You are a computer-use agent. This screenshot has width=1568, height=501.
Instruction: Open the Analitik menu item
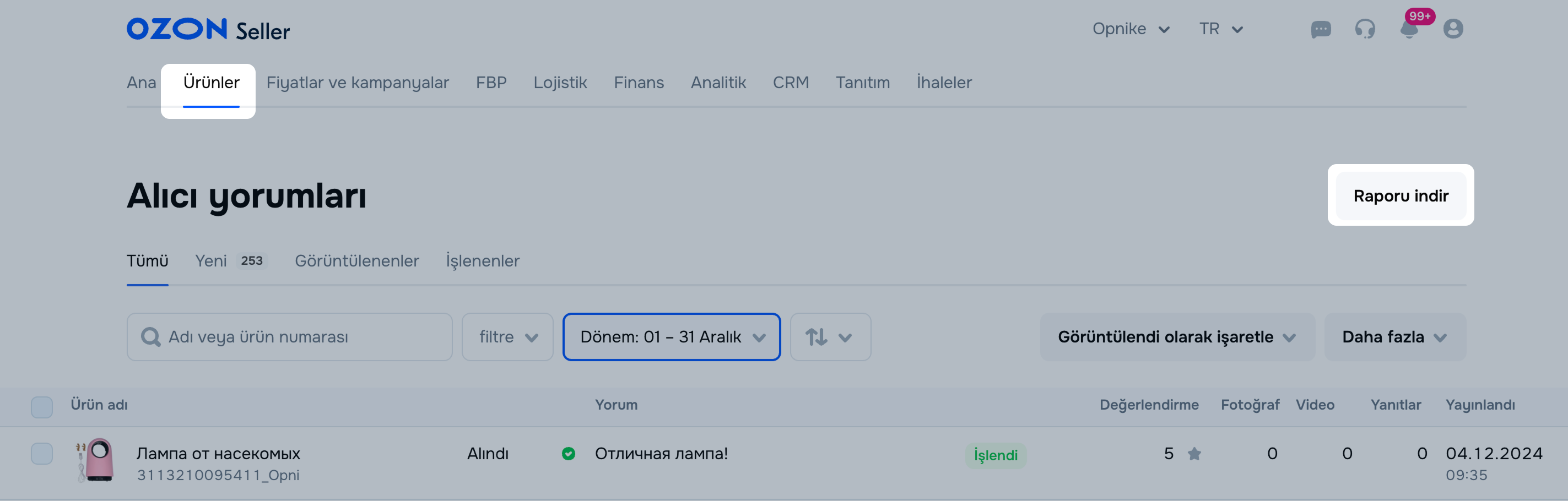[718, 83]
